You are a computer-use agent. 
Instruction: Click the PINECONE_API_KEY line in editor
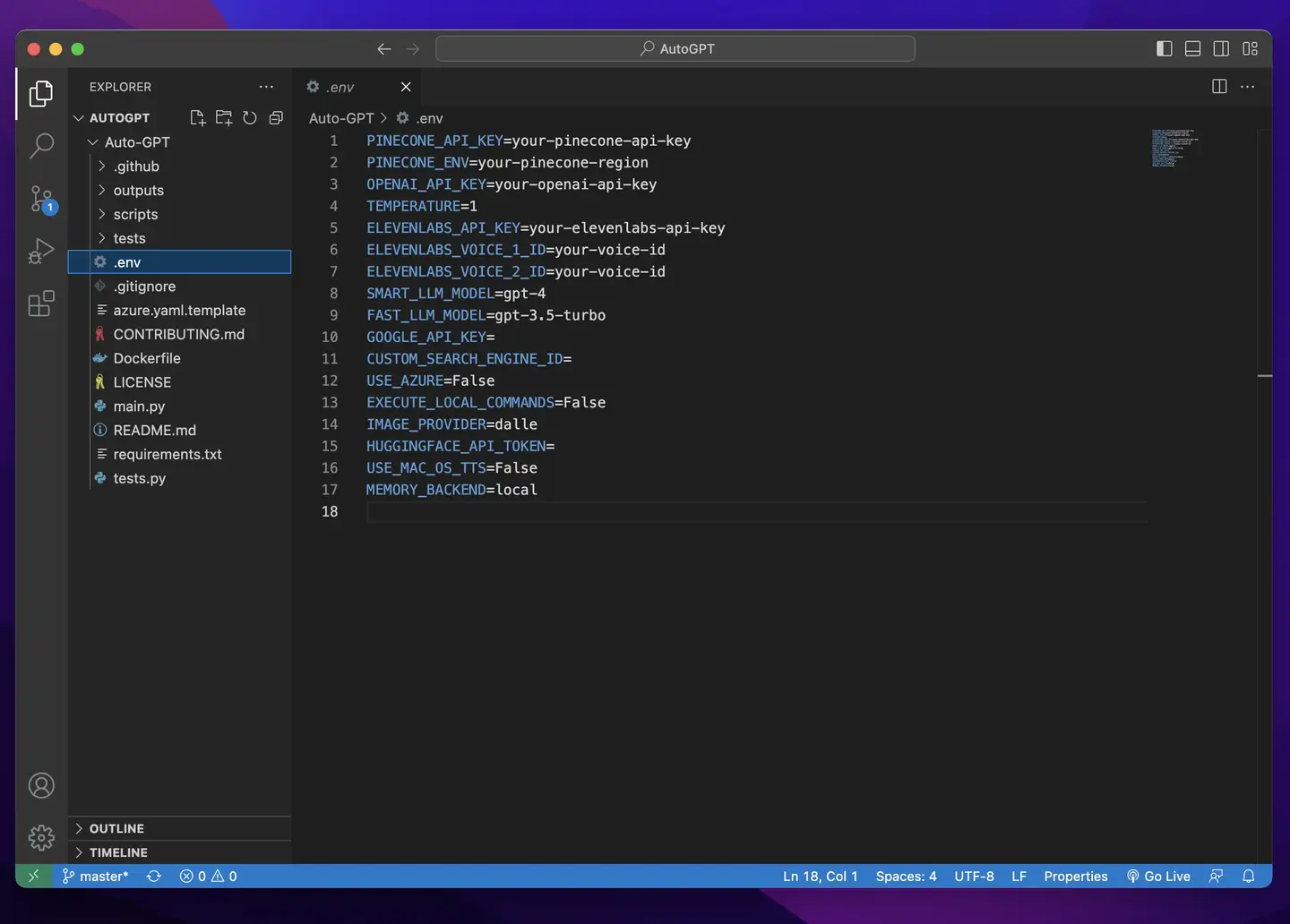(x=529, y=141)
